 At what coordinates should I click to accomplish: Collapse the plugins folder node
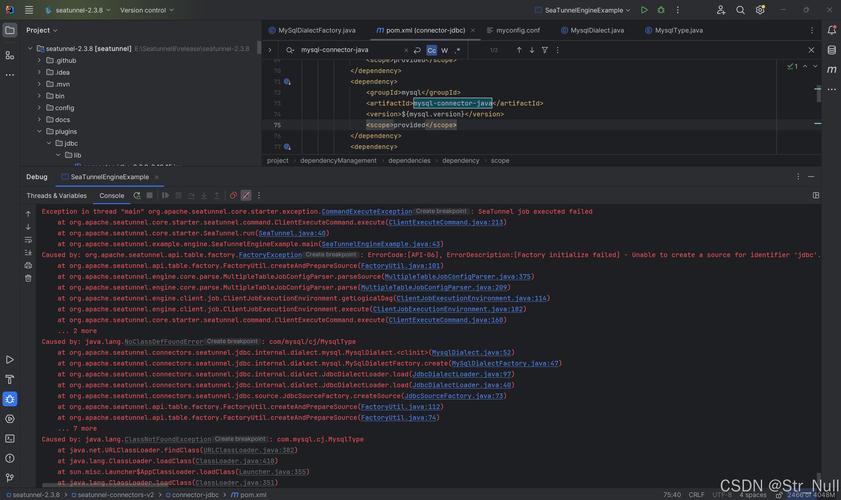click(x=39, y=131)
